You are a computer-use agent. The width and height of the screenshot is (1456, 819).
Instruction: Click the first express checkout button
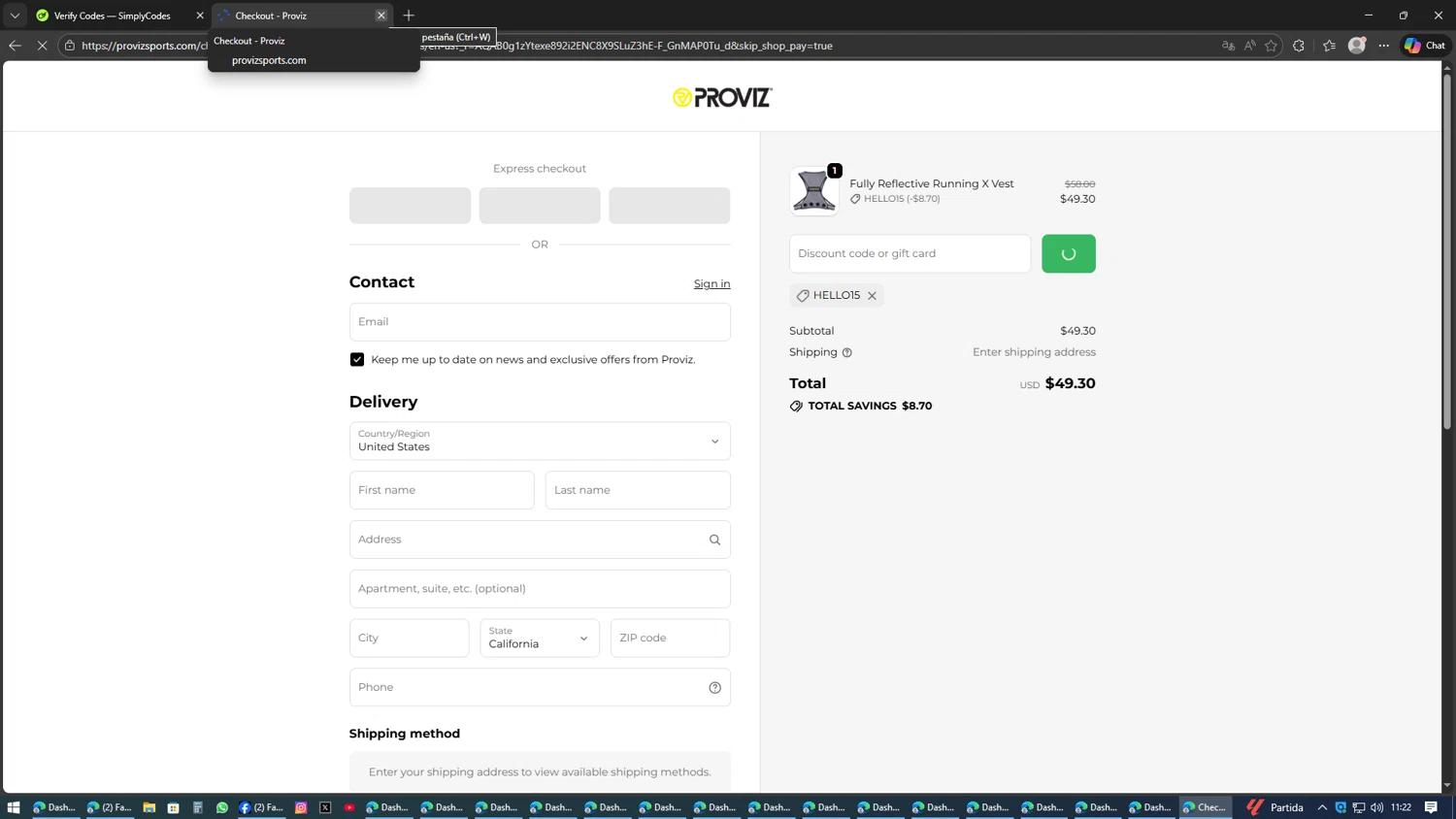410,206
